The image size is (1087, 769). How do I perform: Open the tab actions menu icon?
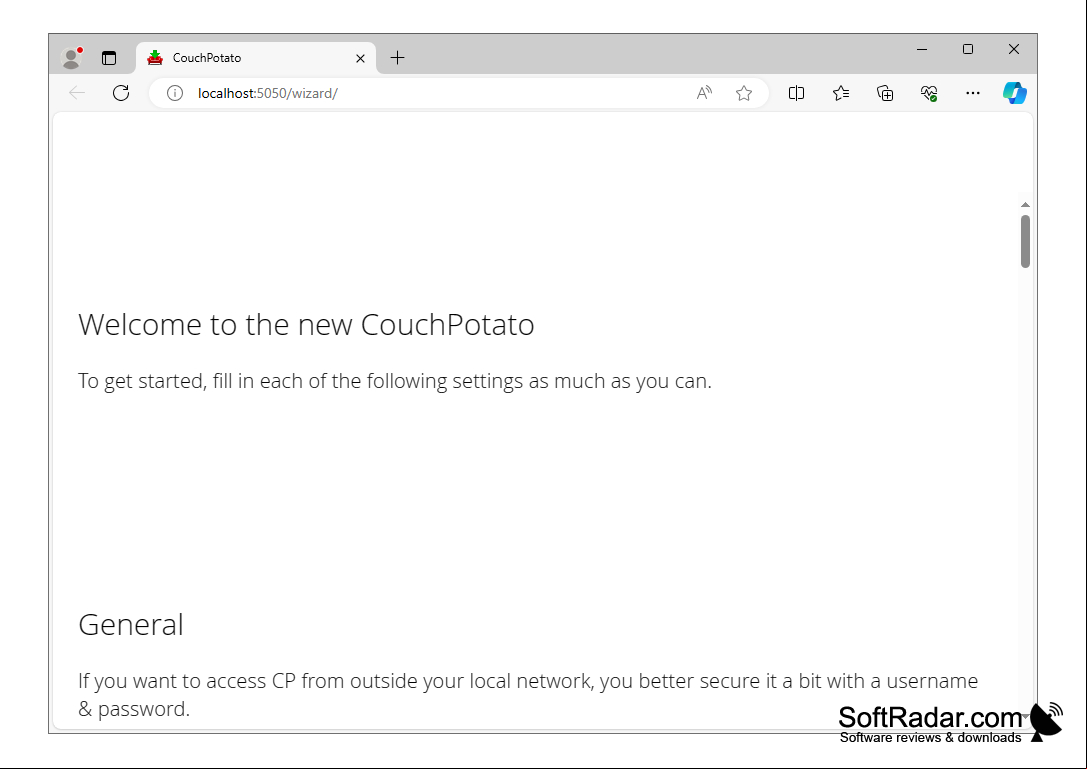coord(109,58)
